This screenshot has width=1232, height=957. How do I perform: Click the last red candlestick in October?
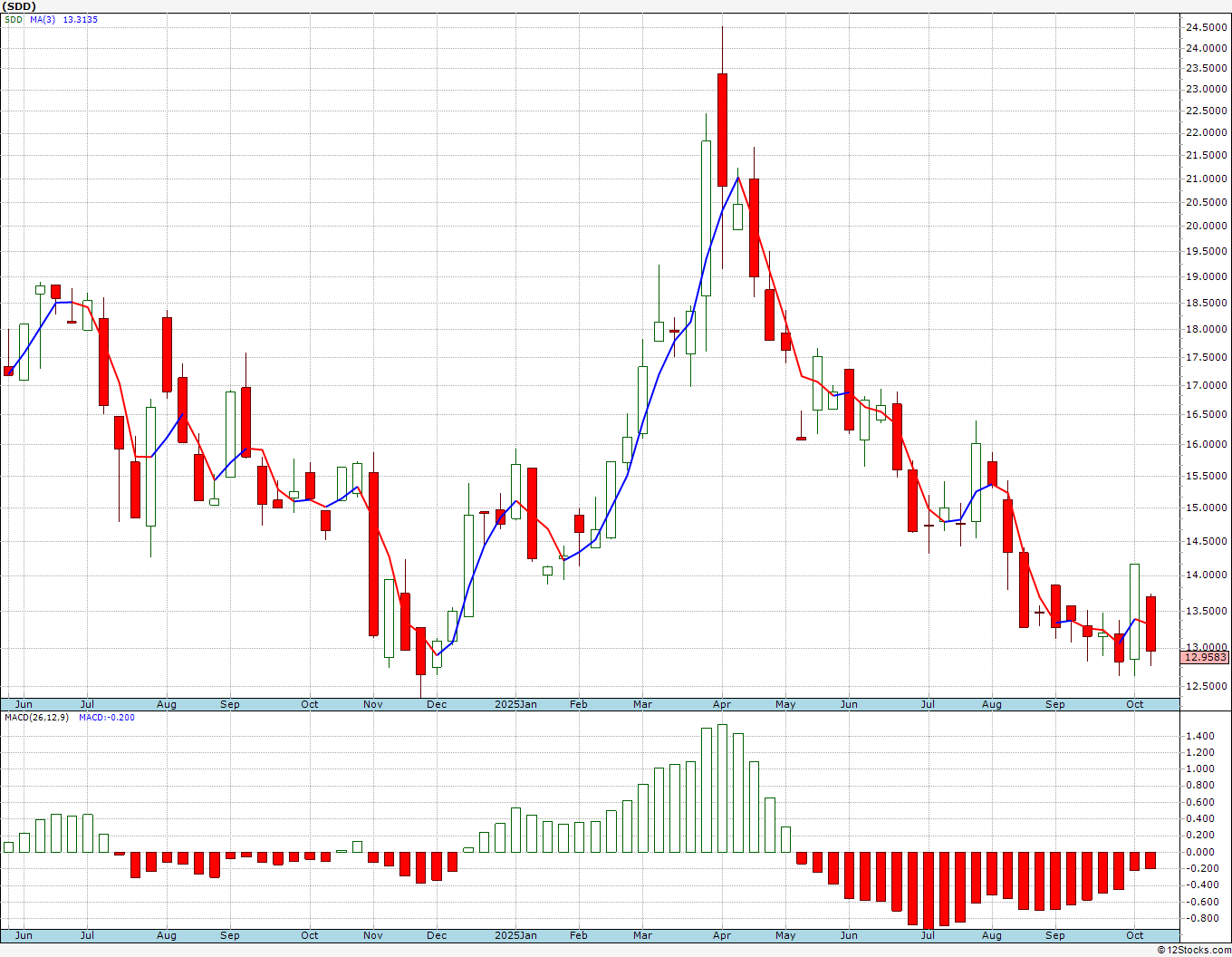[1150, 623]
